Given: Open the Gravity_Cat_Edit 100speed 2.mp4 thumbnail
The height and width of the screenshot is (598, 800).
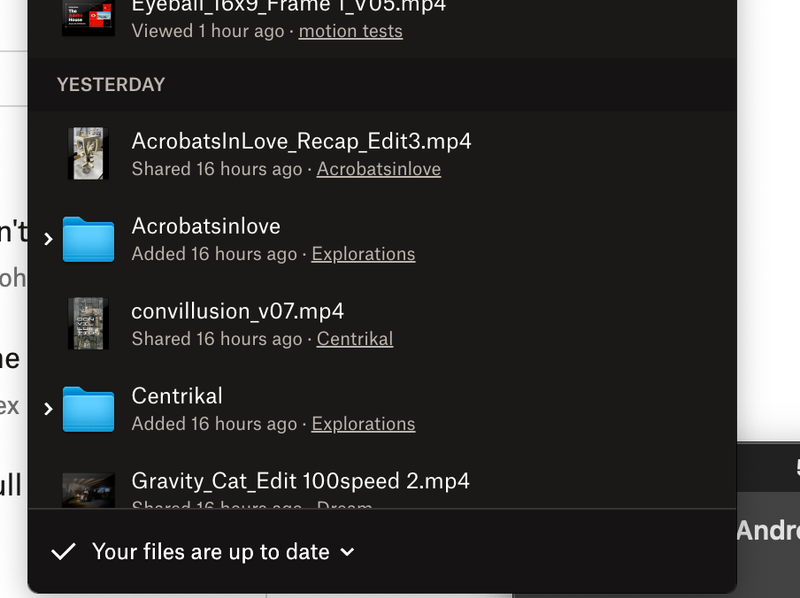Looking at the screenshot, I should (87, 490).
